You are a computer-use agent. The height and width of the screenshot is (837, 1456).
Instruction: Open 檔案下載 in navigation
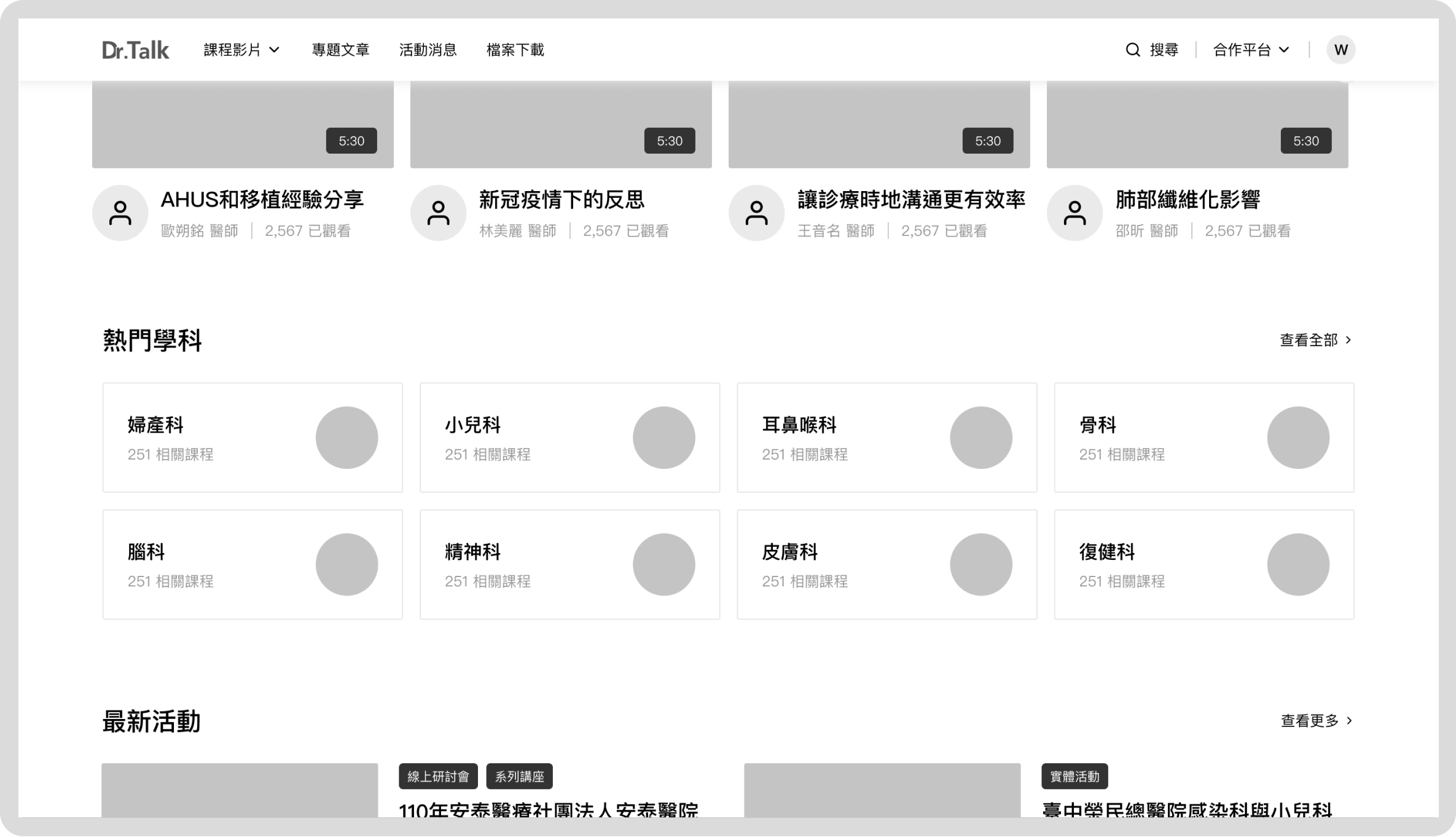515,50
